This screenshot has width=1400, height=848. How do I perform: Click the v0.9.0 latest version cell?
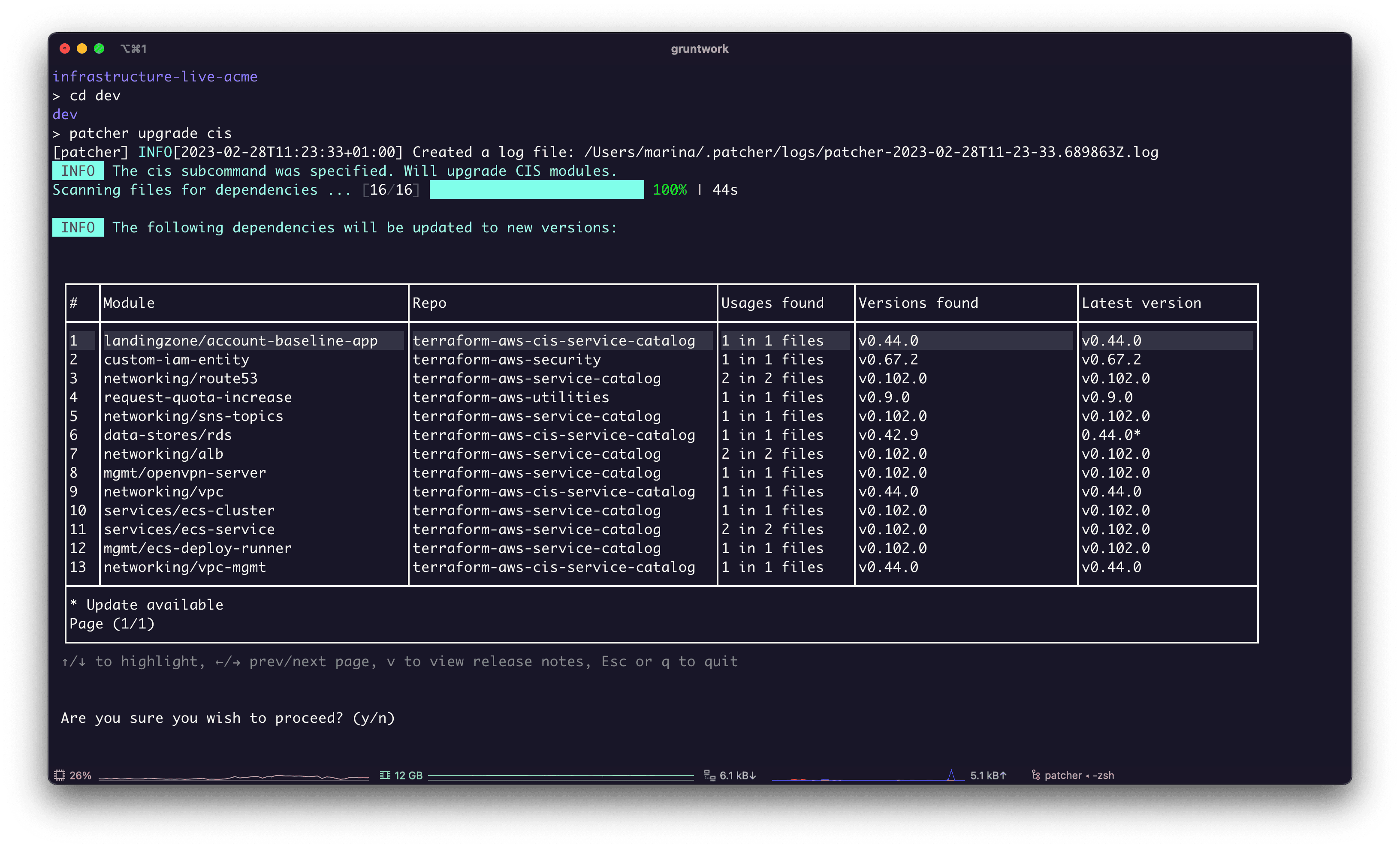1107,397
